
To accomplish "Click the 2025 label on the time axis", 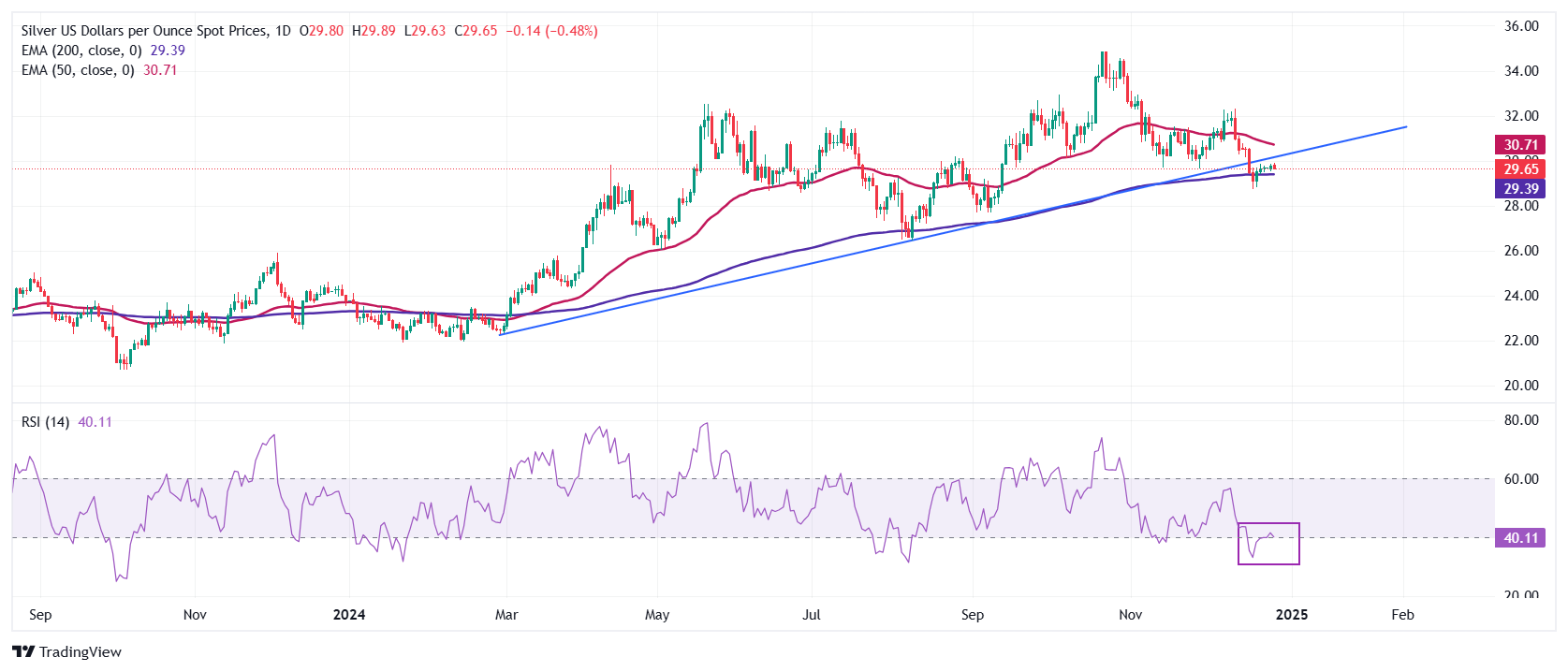I will [x=1292, y=615].
